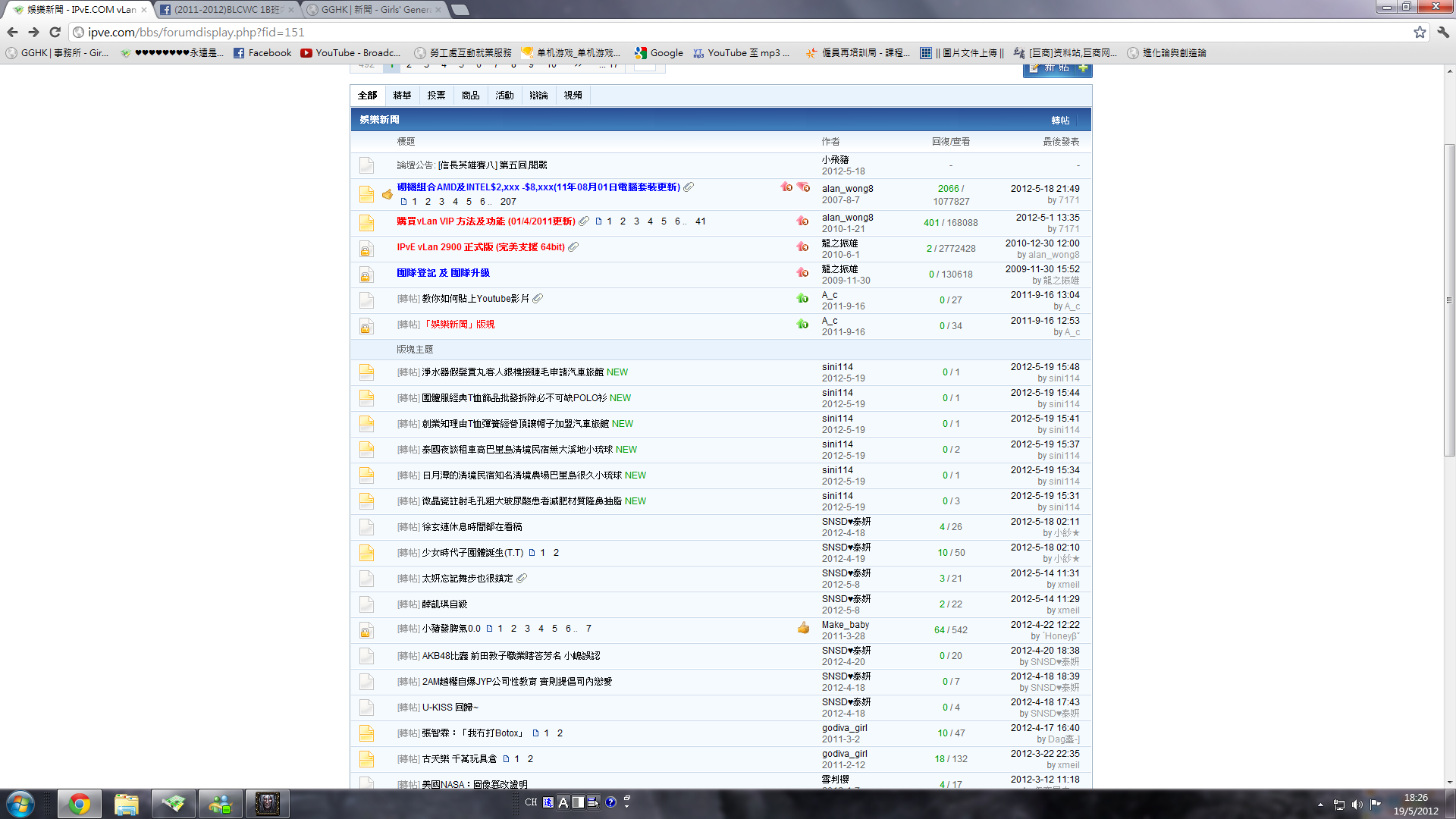Click the volume speaker tray icon
Image resolution: width=1456 pixels, height=819 pixels.
(x=1357, y=805)
